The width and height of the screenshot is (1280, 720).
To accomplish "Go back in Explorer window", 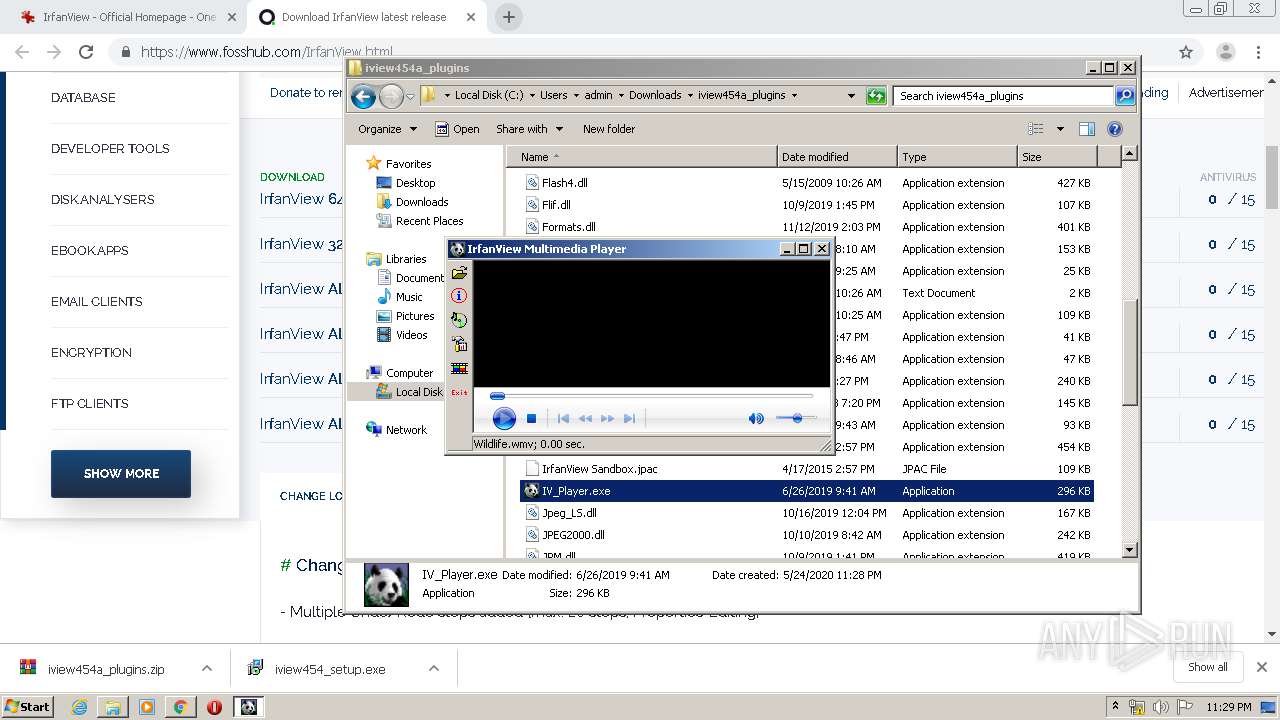I will [364, 96].
